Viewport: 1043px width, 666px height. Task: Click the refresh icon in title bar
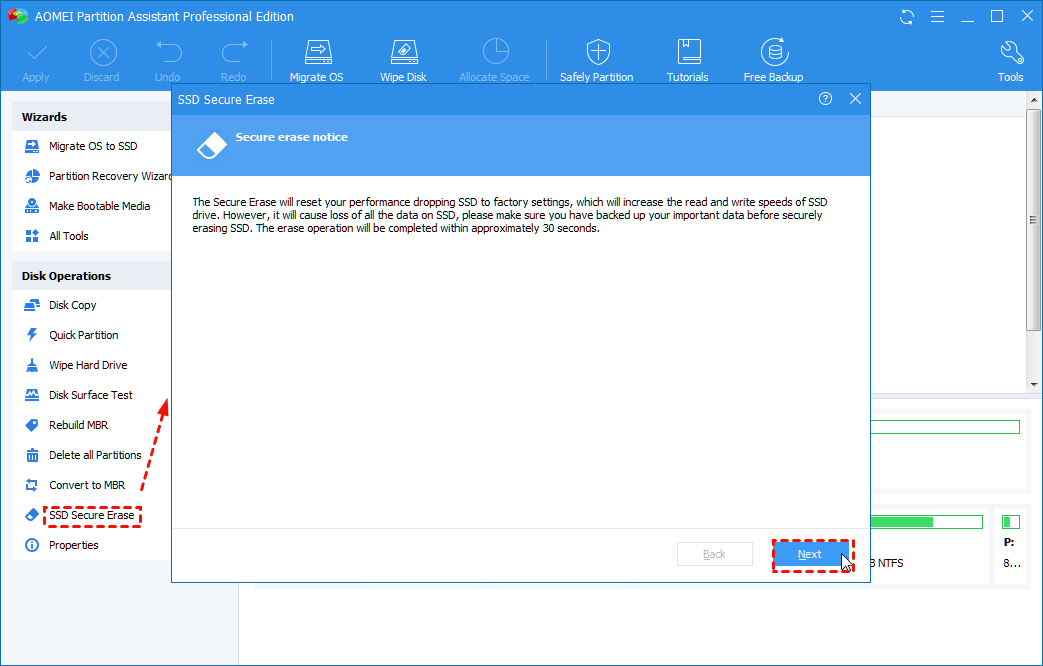coord(907,17)
